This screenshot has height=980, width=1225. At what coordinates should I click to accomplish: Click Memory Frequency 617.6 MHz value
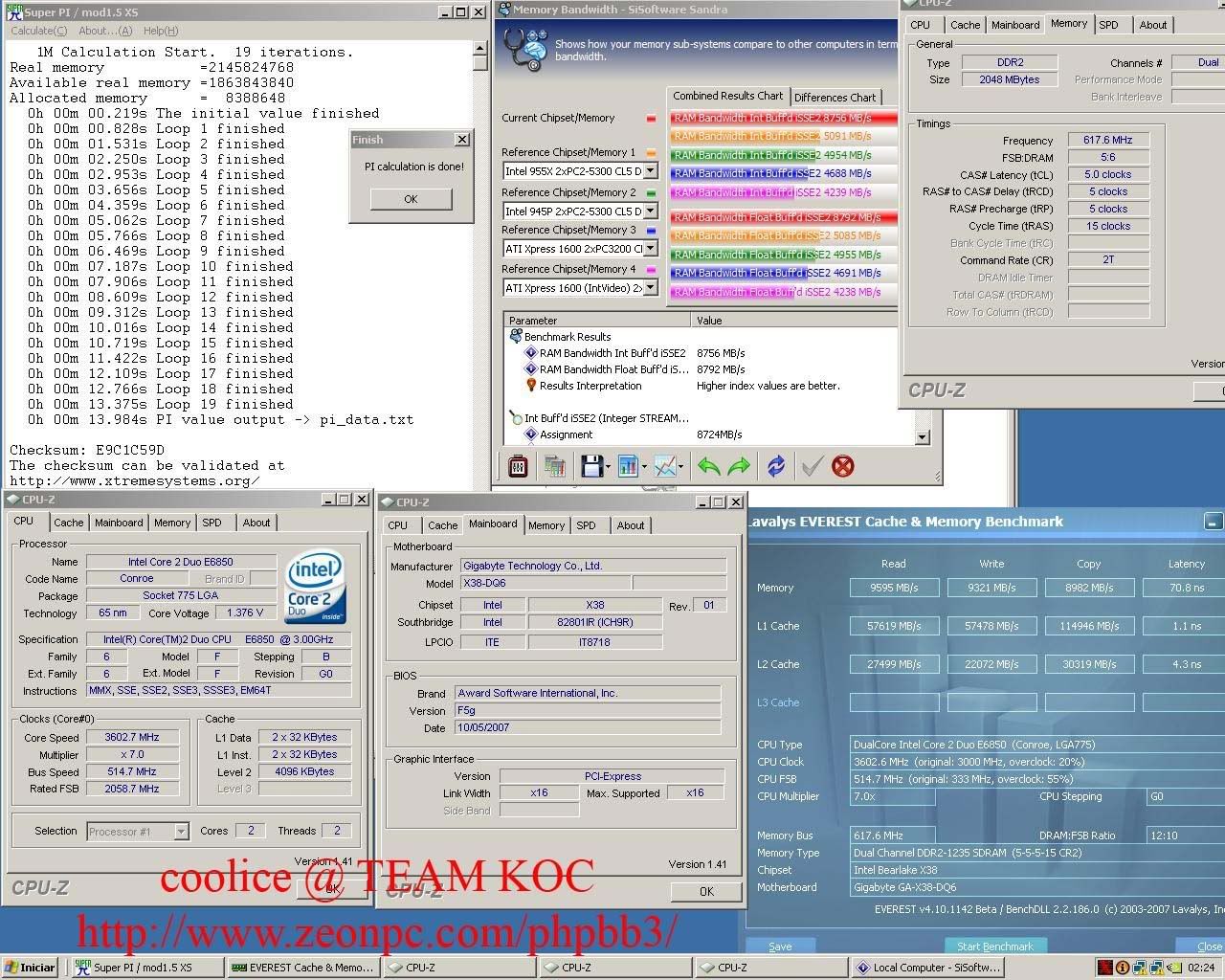pos(1108,140)
